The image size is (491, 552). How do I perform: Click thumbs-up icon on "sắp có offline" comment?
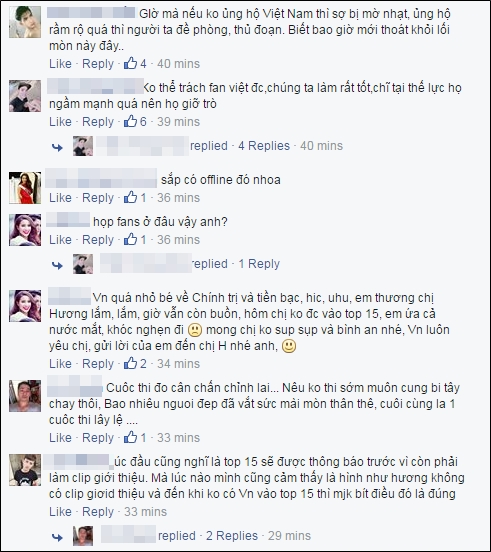pyautogui.click(x=130, y=197)
